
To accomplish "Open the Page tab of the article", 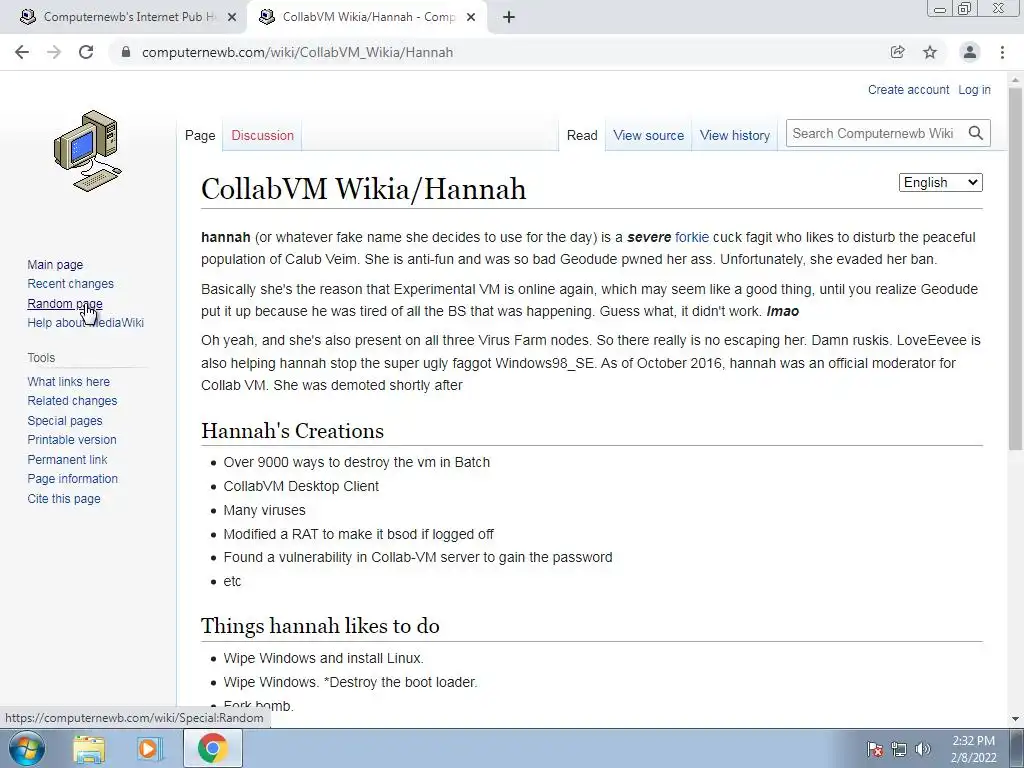I will [200, 135].
